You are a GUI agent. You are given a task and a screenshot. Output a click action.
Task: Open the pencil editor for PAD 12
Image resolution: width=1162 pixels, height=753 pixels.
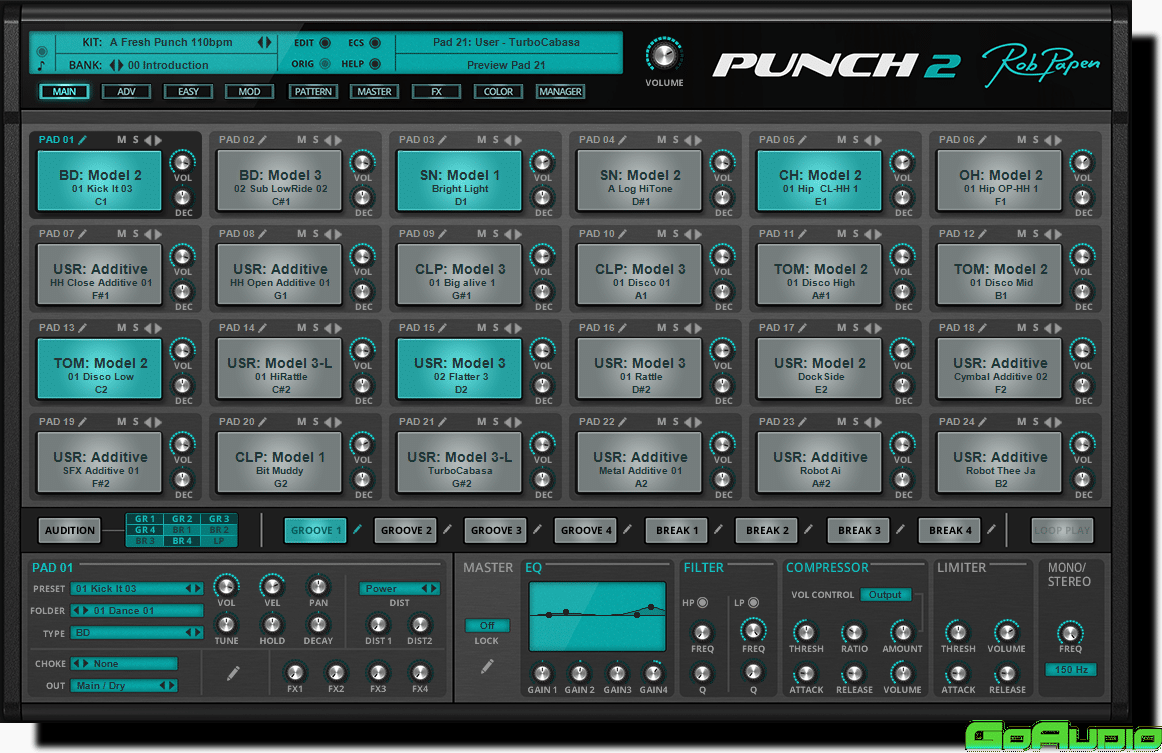[983, 233]
